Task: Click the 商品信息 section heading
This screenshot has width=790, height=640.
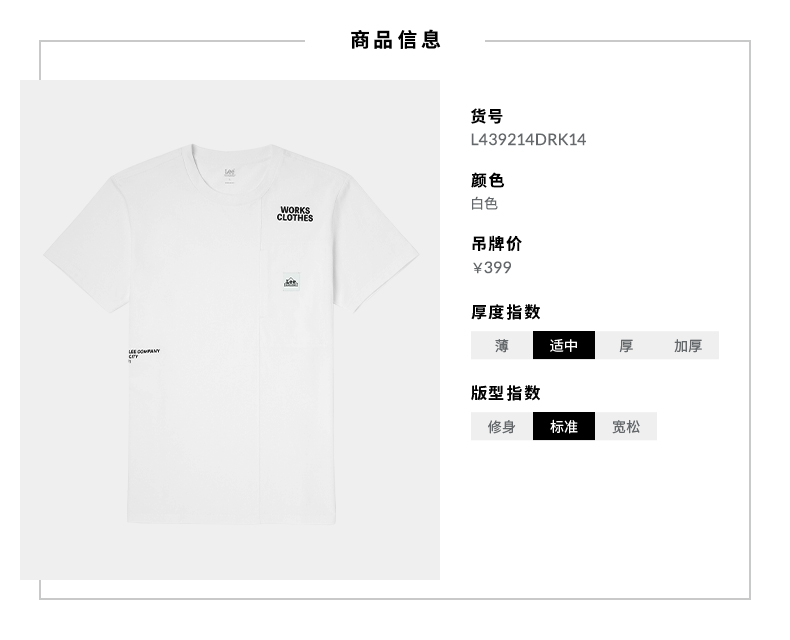Action: (x=396, y=40)
